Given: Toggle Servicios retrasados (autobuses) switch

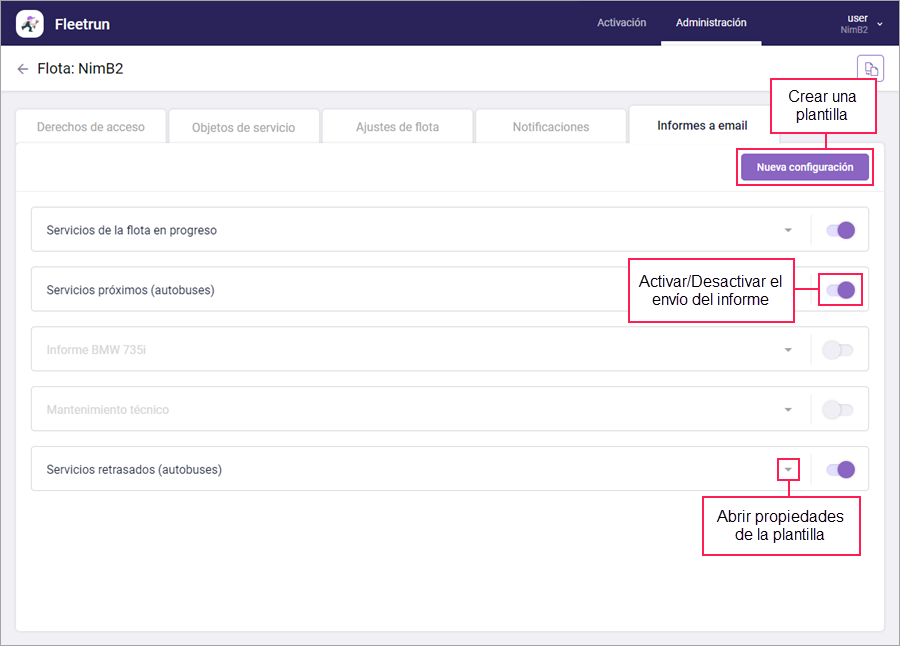Looking at the screenshot, I should [x=840, y=470].
